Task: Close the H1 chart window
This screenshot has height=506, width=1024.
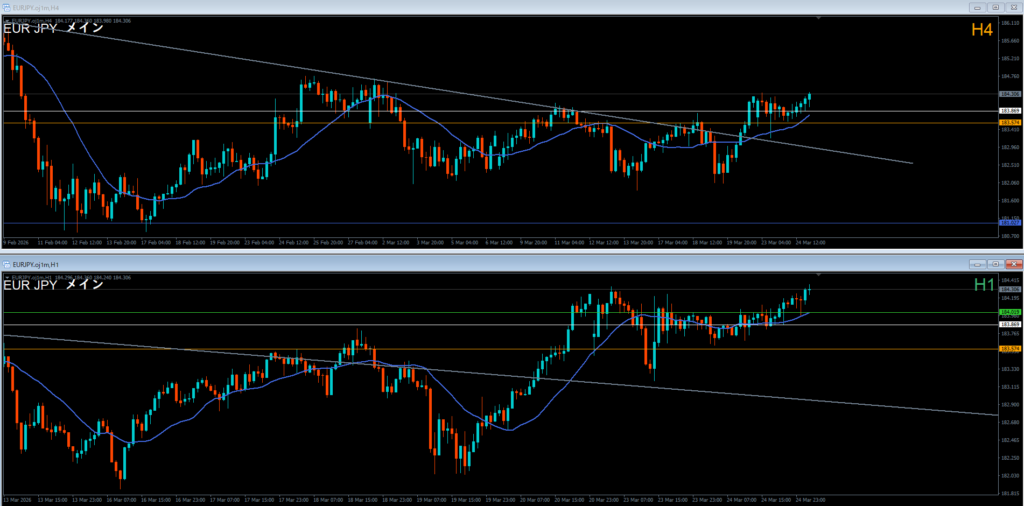Action: tap(1012, 263)
